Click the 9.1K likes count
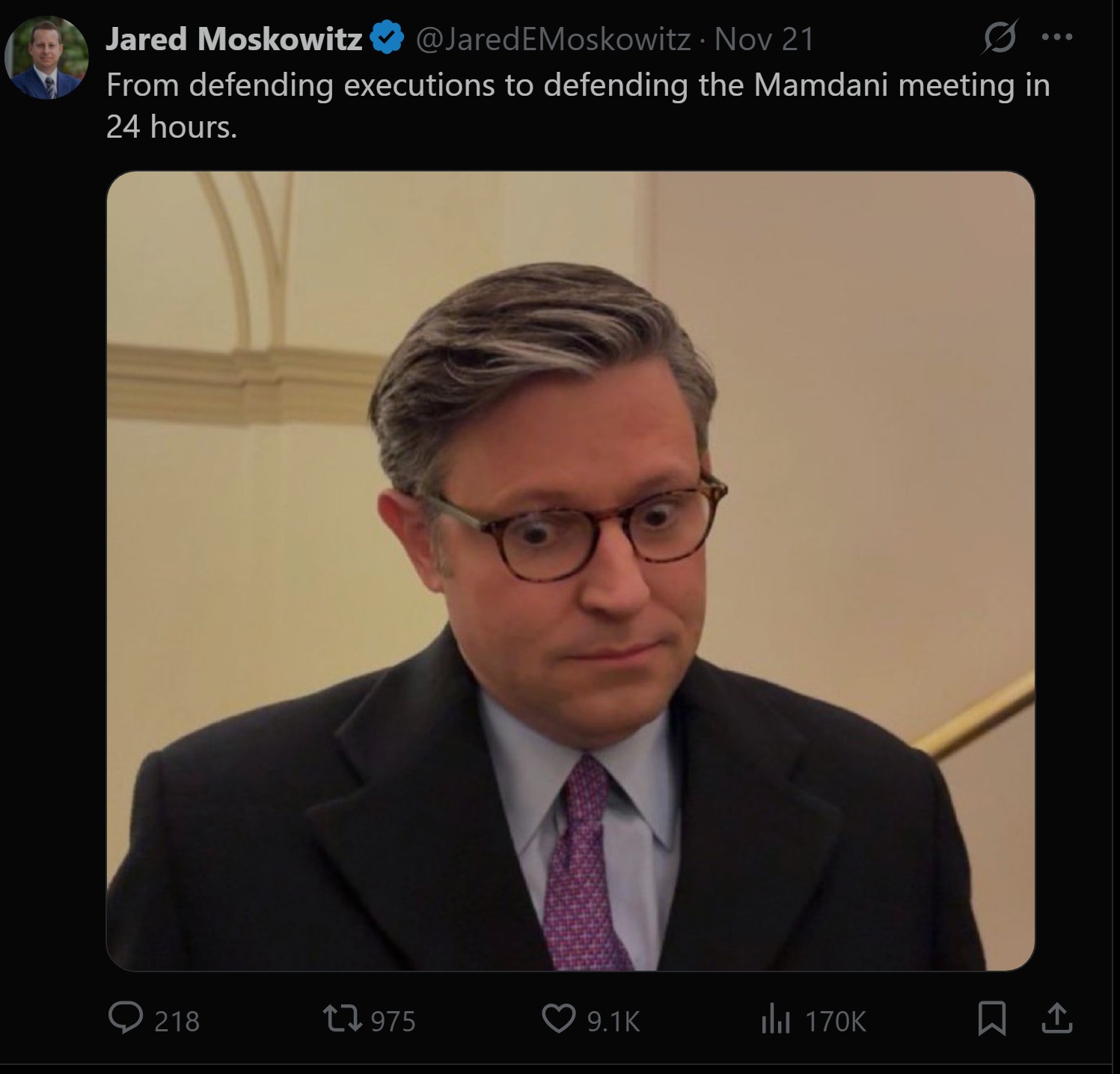 coord(613,1021)
